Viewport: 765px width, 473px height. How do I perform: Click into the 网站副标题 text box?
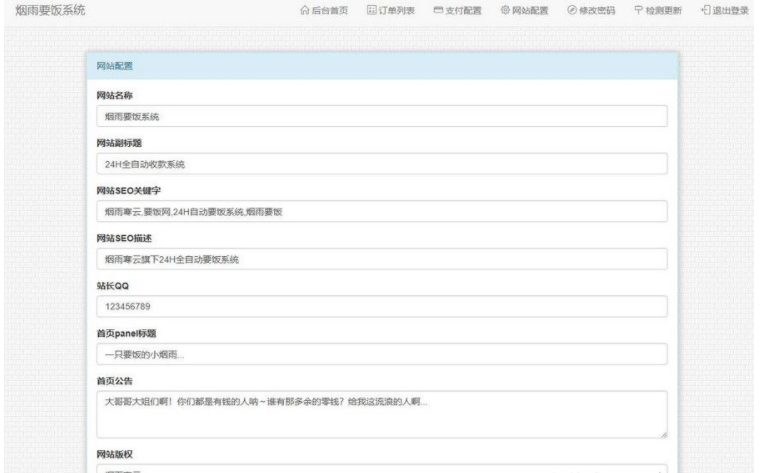[380, 164]
